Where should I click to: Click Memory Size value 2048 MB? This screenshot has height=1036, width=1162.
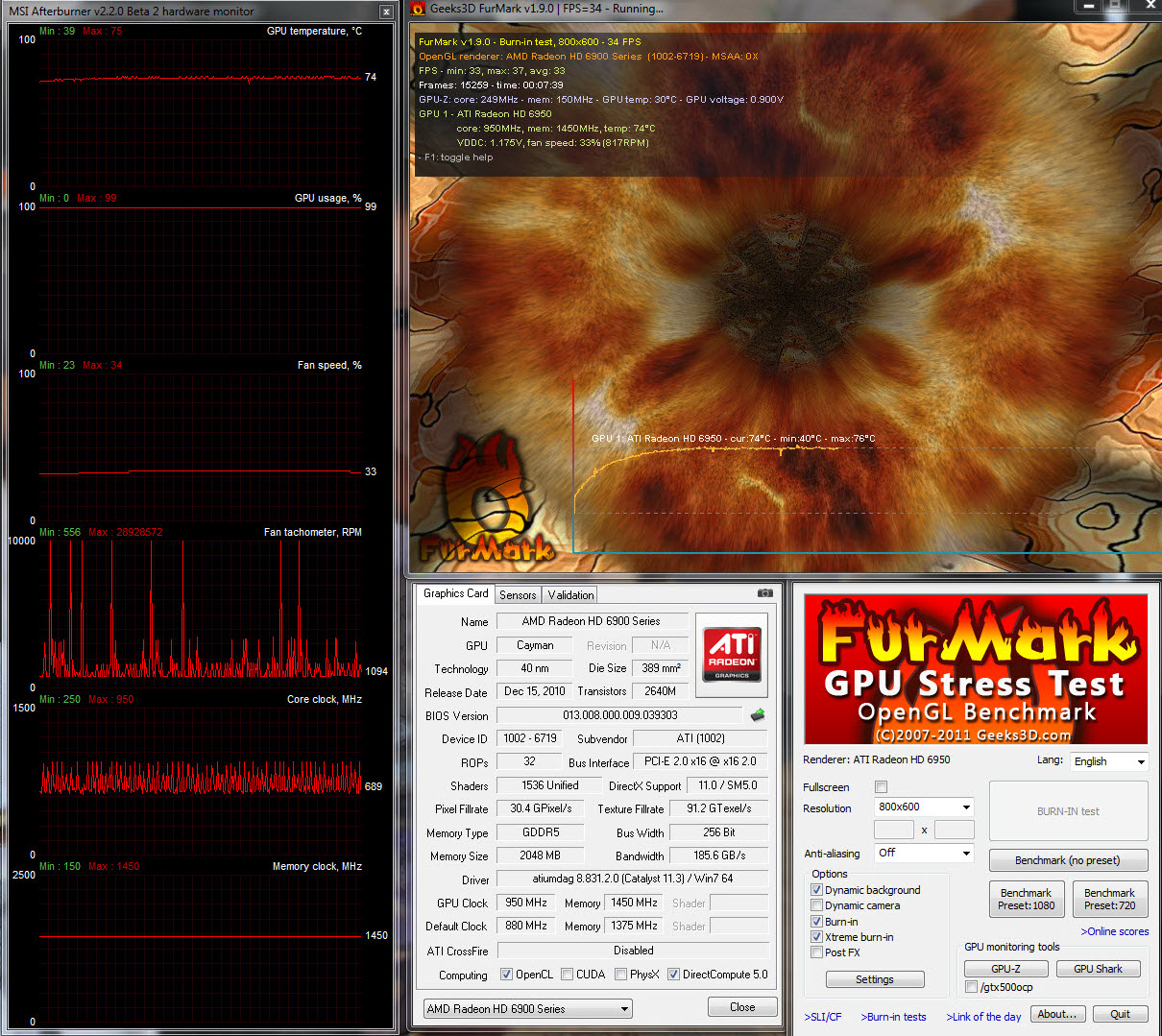point(540,855)
